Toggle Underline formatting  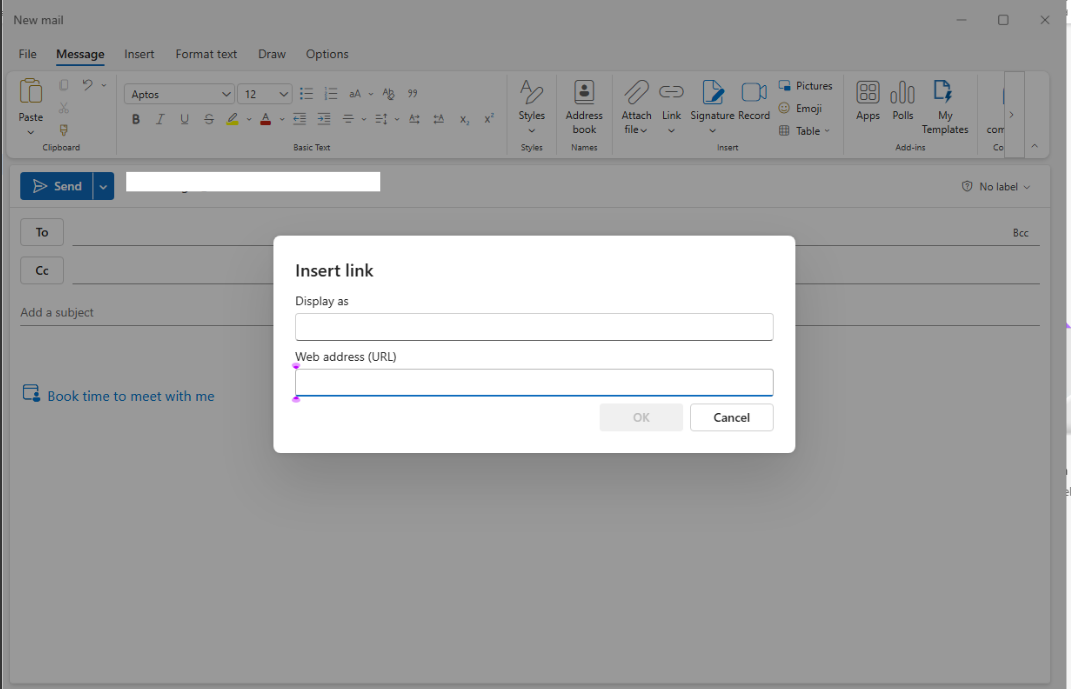click(184, 119)
